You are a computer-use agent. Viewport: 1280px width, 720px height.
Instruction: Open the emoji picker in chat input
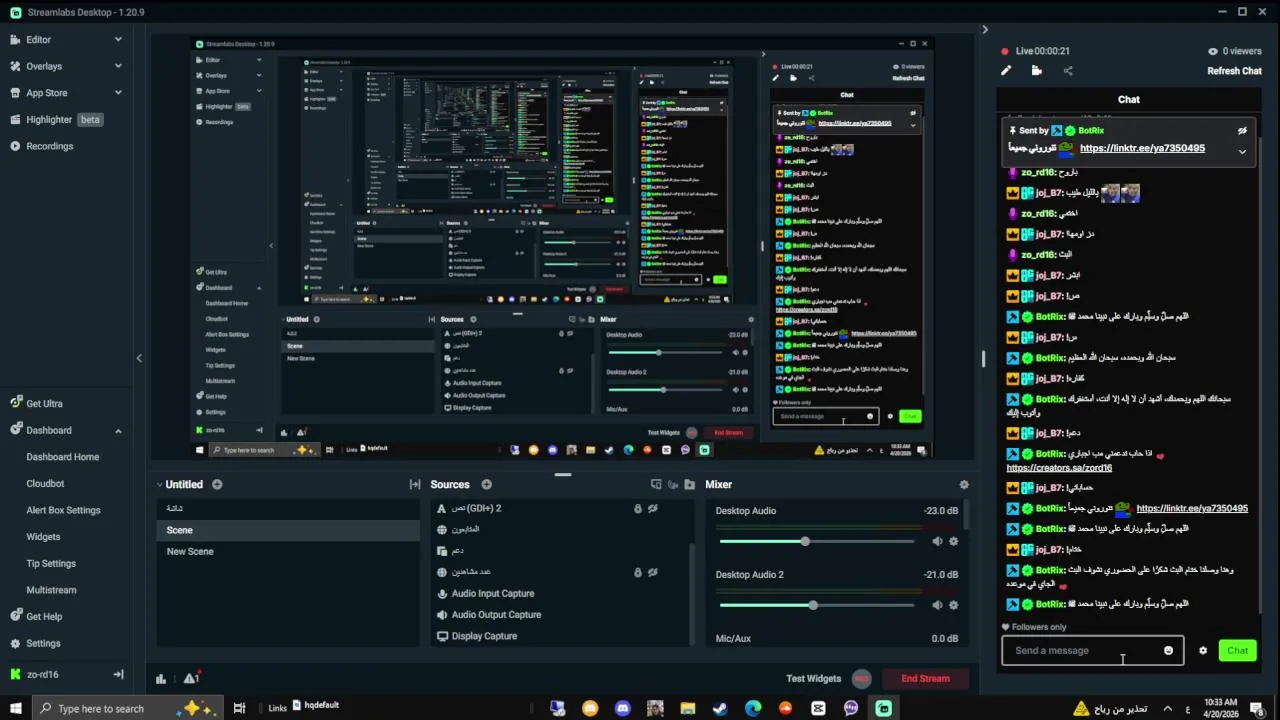click(x=1168, y=651)
